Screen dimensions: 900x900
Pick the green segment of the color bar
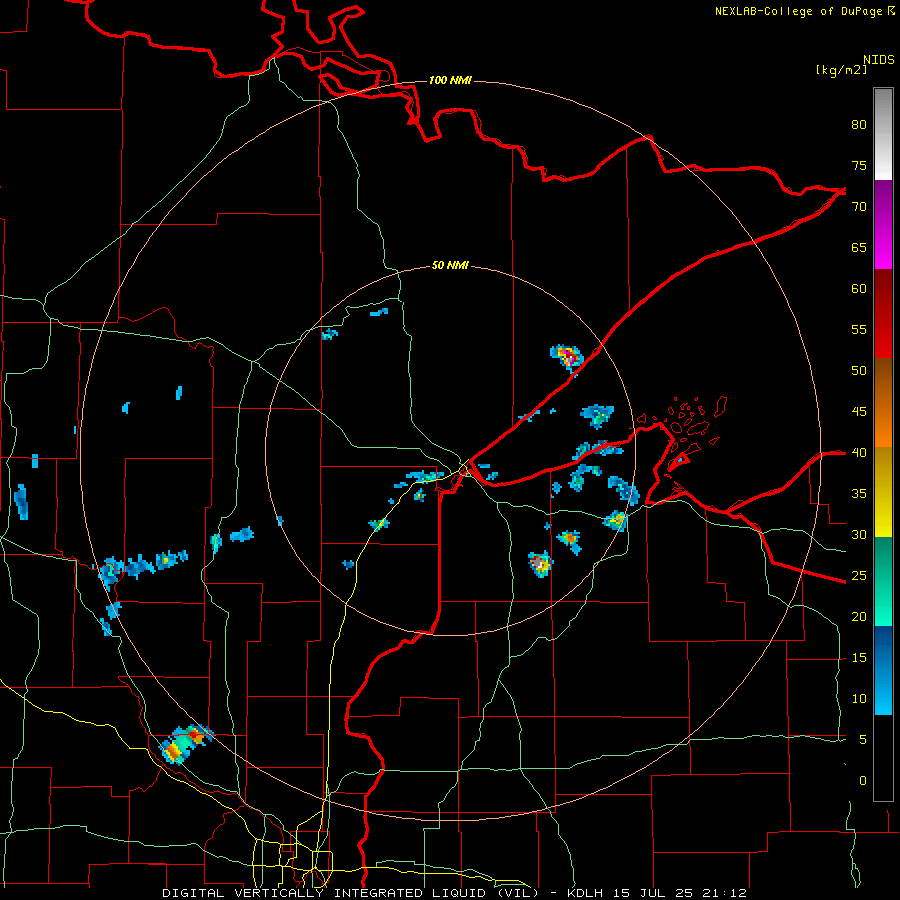pyautogui.click(x=883, y=581)
